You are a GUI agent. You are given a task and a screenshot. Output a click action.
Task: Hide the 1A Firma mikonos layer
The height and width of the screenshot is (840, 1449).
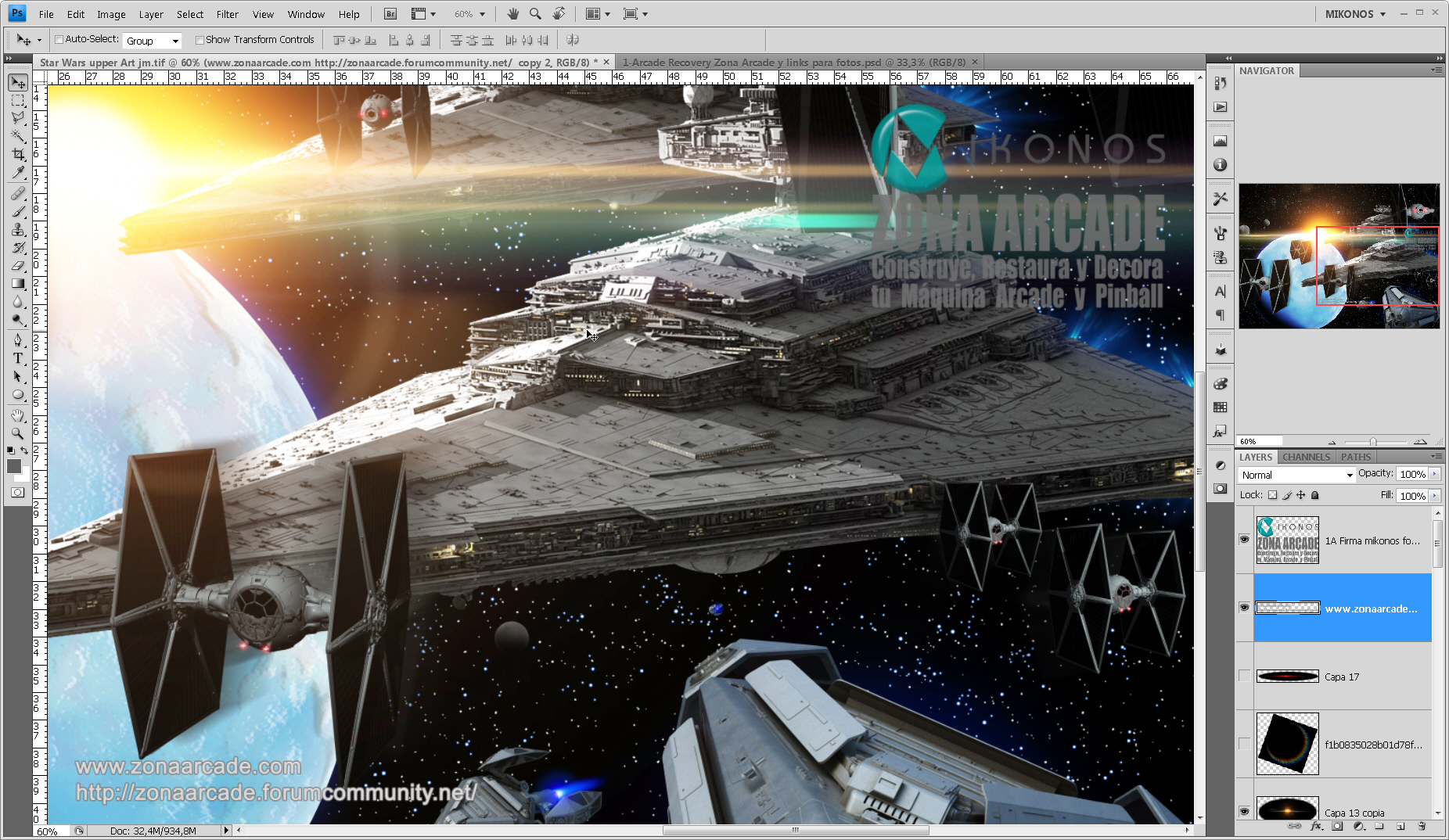coord(1244,540)
